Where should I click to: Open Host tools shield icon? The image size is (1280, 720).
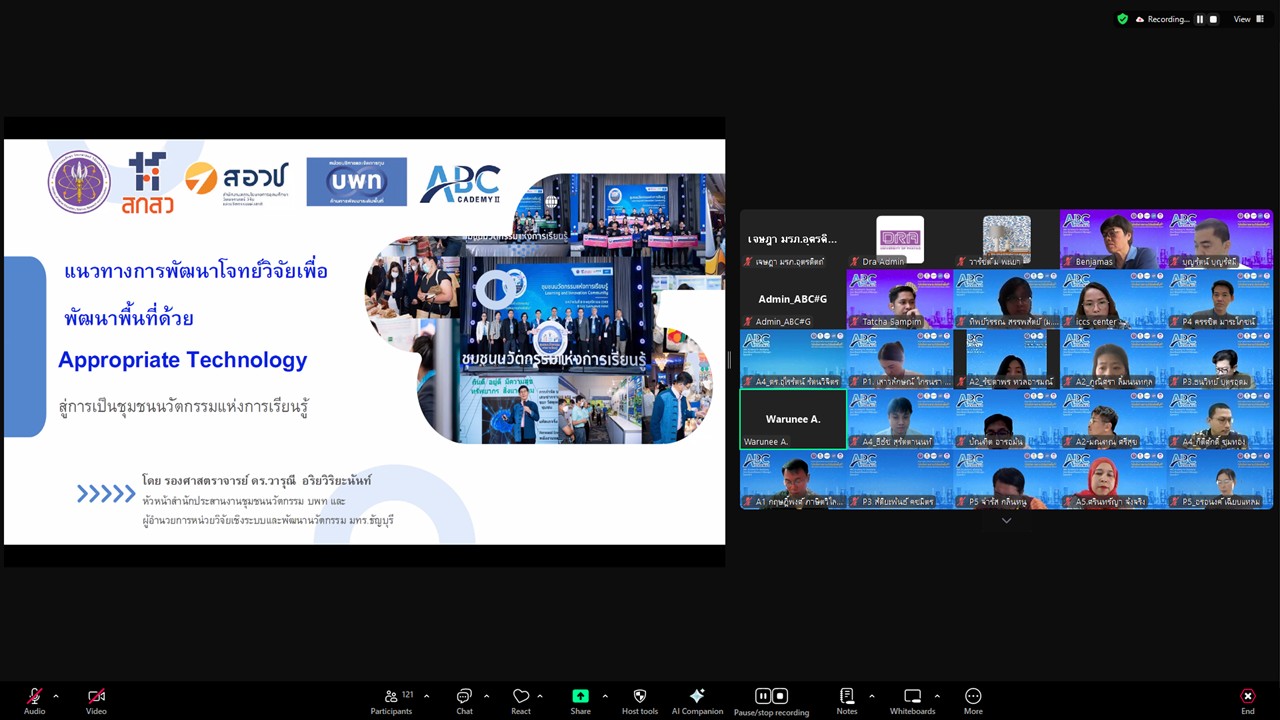point(640,696)
